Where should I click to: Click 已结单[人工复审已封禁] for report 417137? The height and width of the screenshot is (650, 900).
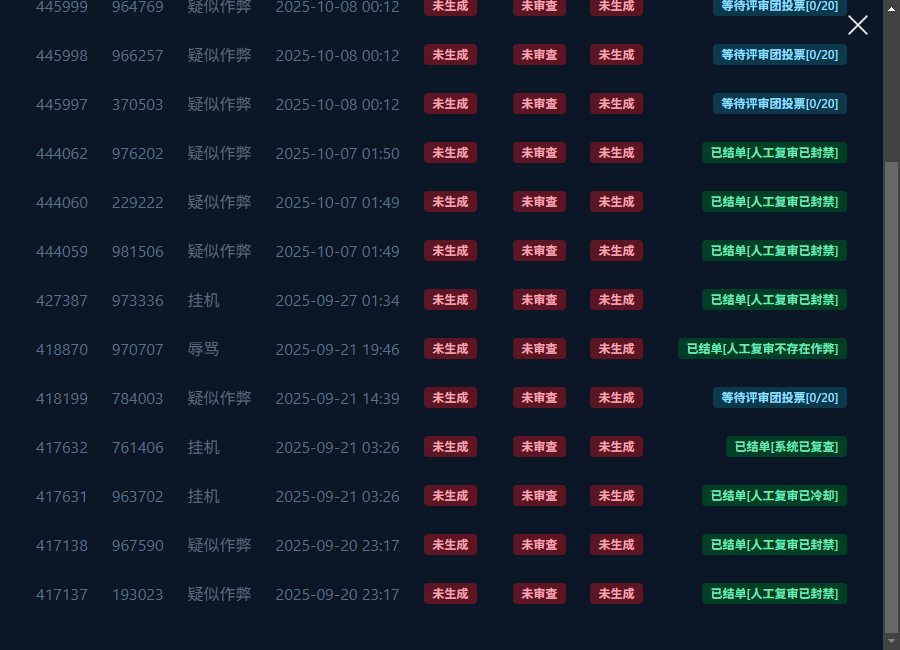(774, 594)
